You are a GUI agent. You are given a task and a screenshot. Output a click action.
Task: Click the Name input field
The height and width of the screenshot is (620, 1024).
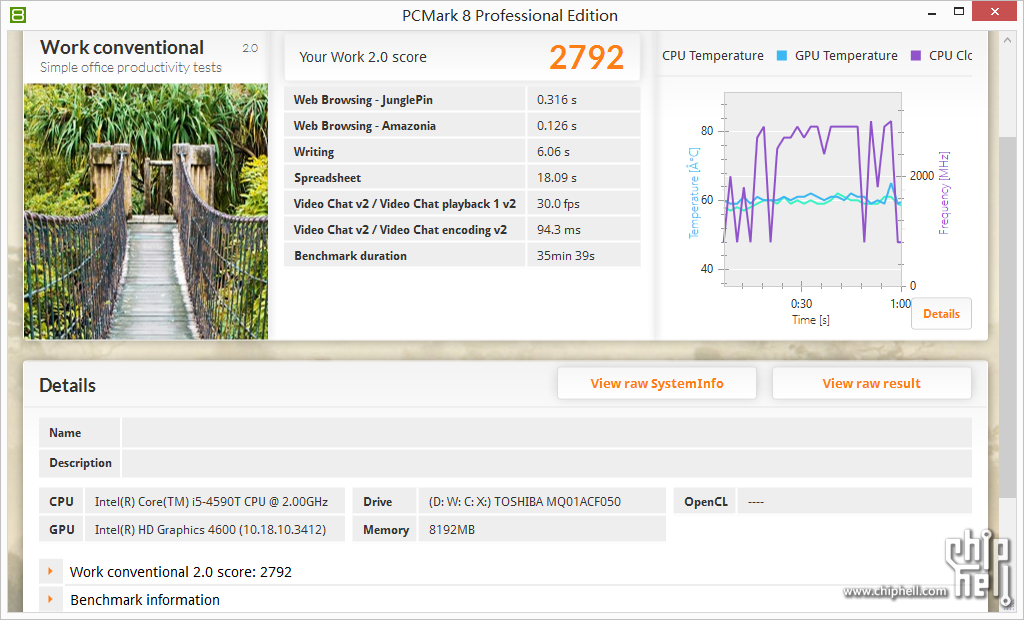coord(547,432)
